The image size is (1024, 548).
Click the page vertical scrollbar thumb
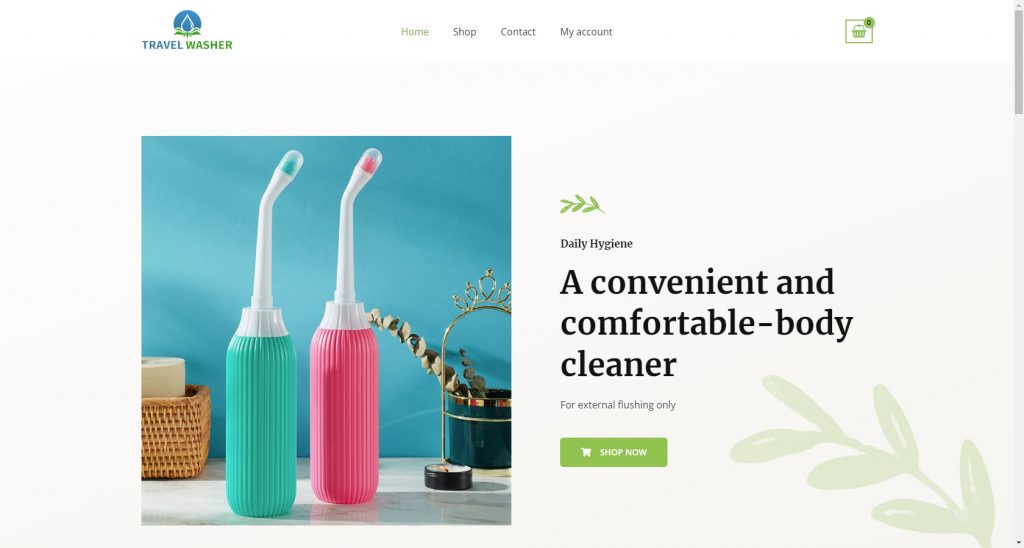click(1018, 57)
